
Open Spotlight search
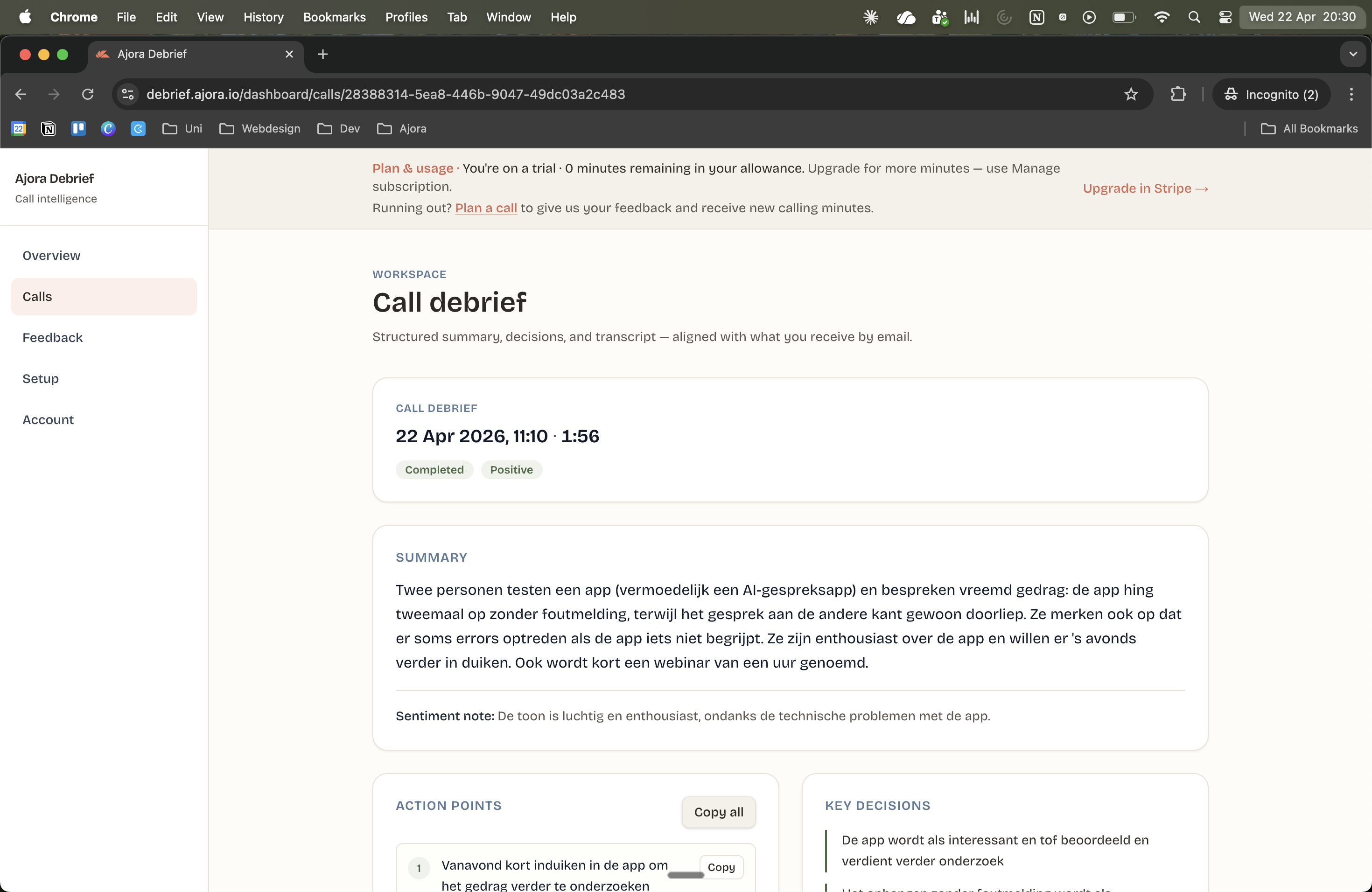point(1194,17)
